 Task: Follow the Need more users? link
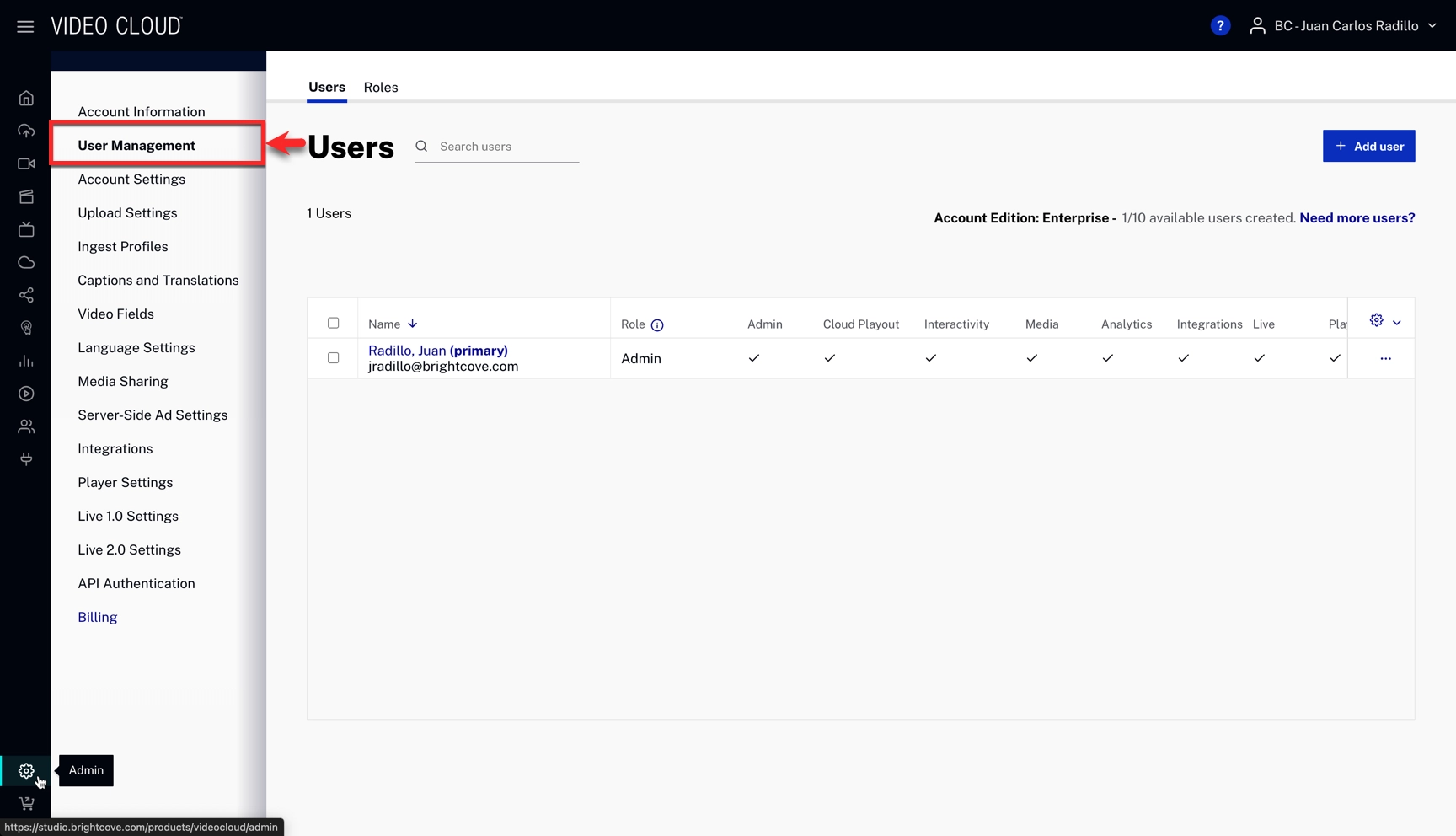pyautogui.click(x=1357, y=218)
